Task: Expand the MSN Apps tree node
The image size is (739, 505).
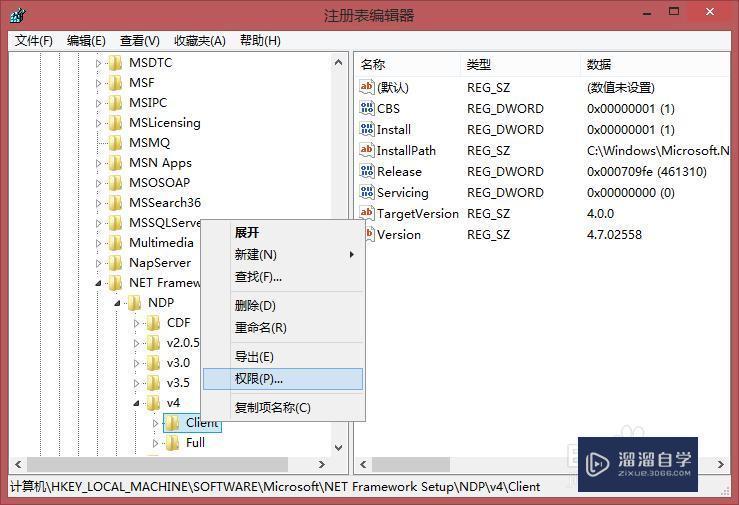Action: (98, 163)
